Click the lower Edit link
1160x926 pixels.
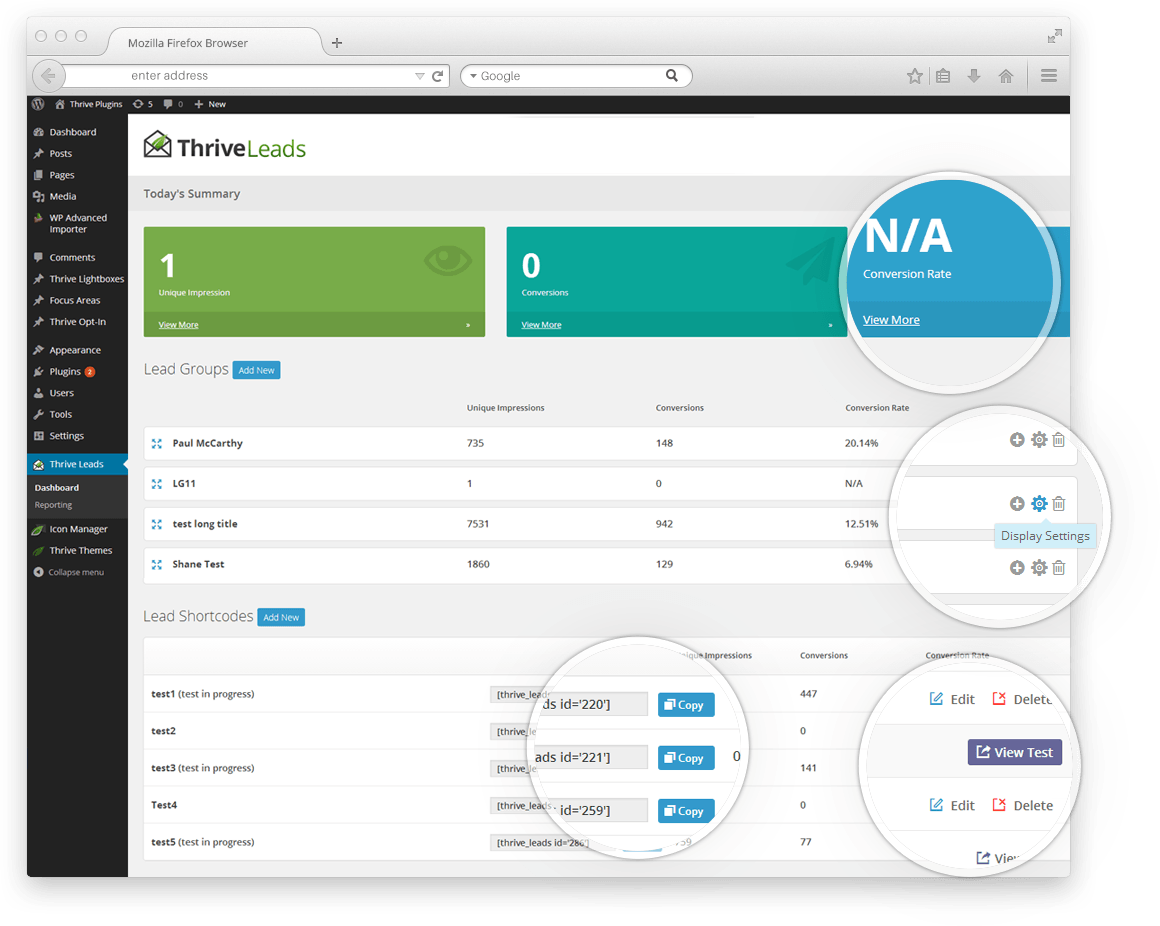[x=952, y=805]
